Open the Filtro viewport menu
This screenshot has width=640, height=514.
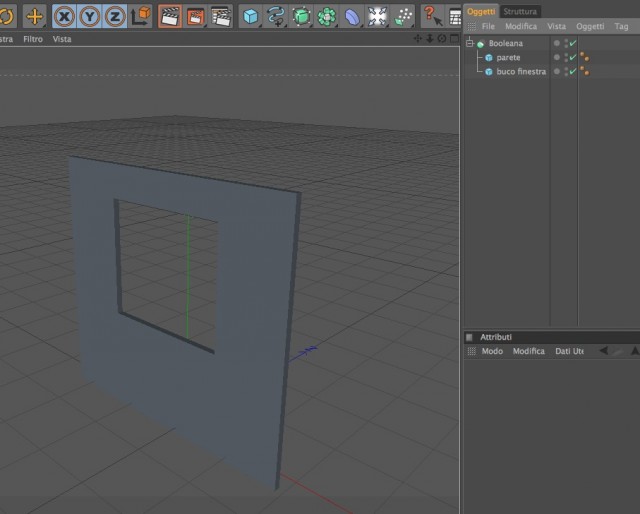33,39
